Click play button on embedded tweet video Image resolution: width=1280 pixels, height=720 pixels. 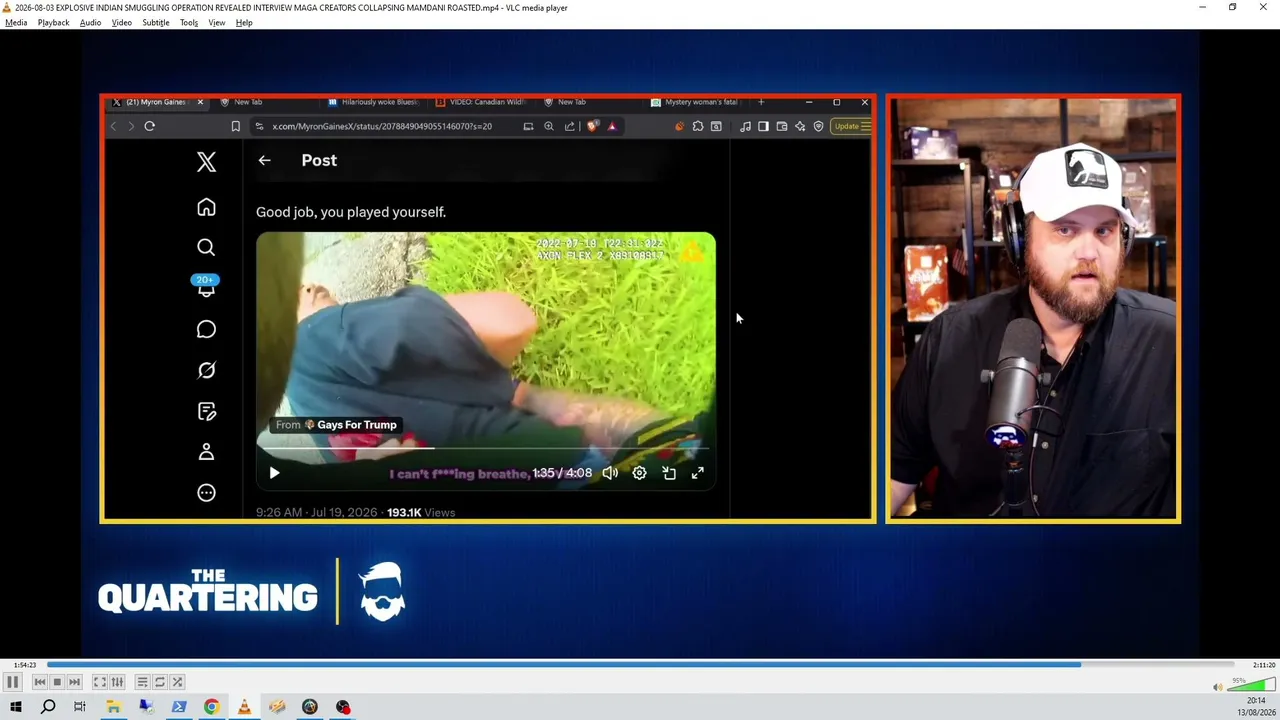tap(274, 473)
